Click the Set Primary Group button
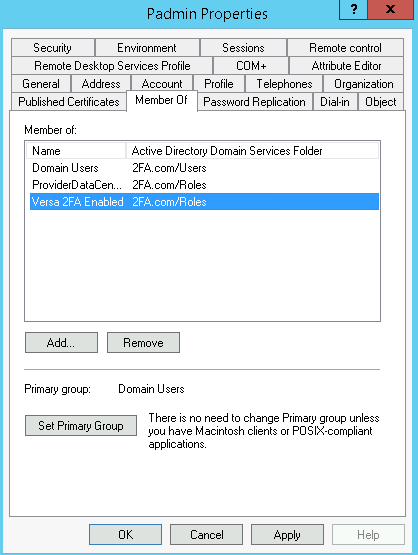The image size is (418, 555). tap(81, 425)
